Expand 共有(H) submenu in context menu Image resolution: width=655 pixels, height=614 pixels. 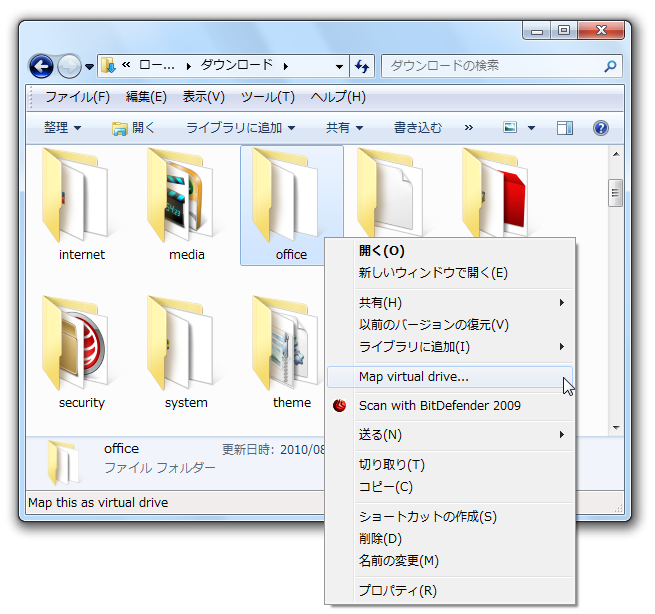pyautogui.click(x=450, y=302)
